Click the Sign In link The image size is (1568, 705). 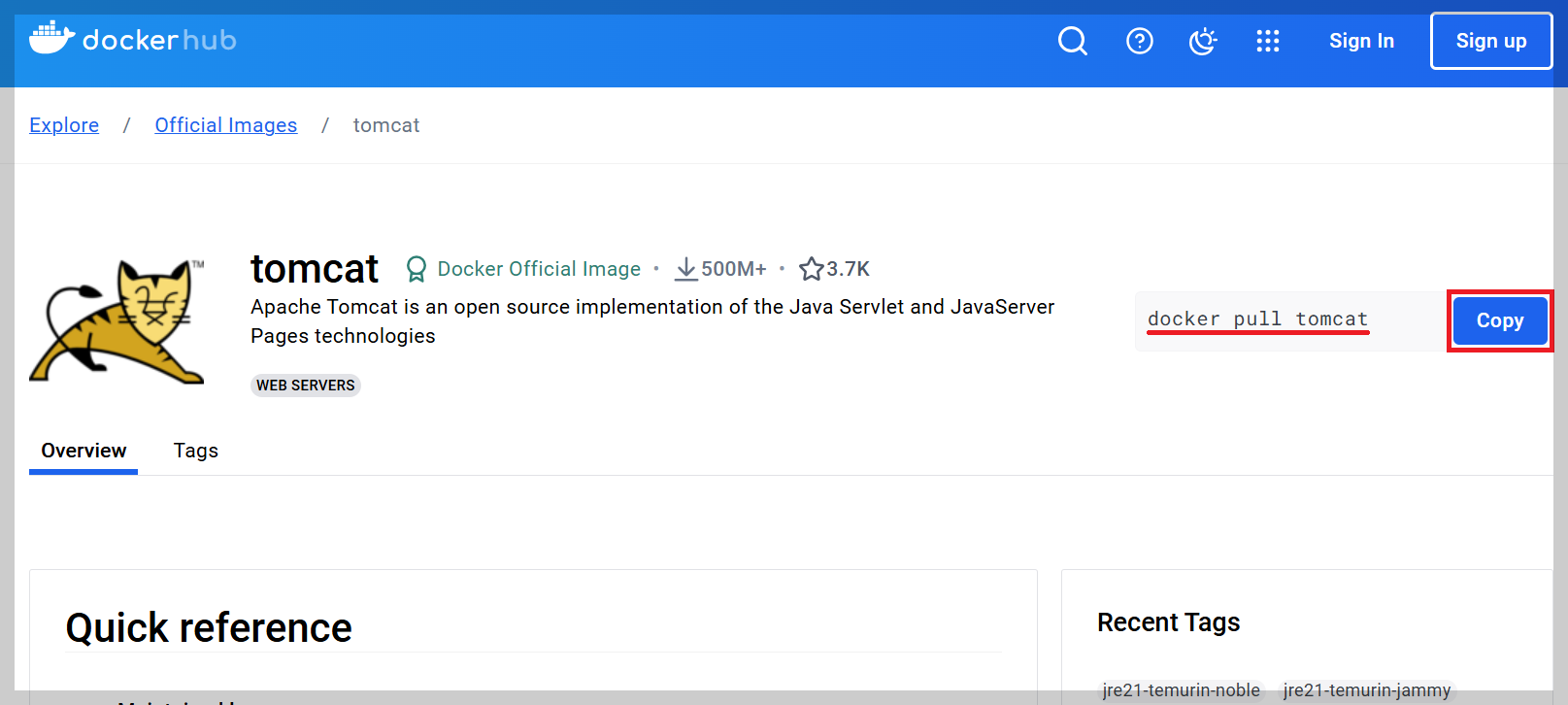(1361, 41)
